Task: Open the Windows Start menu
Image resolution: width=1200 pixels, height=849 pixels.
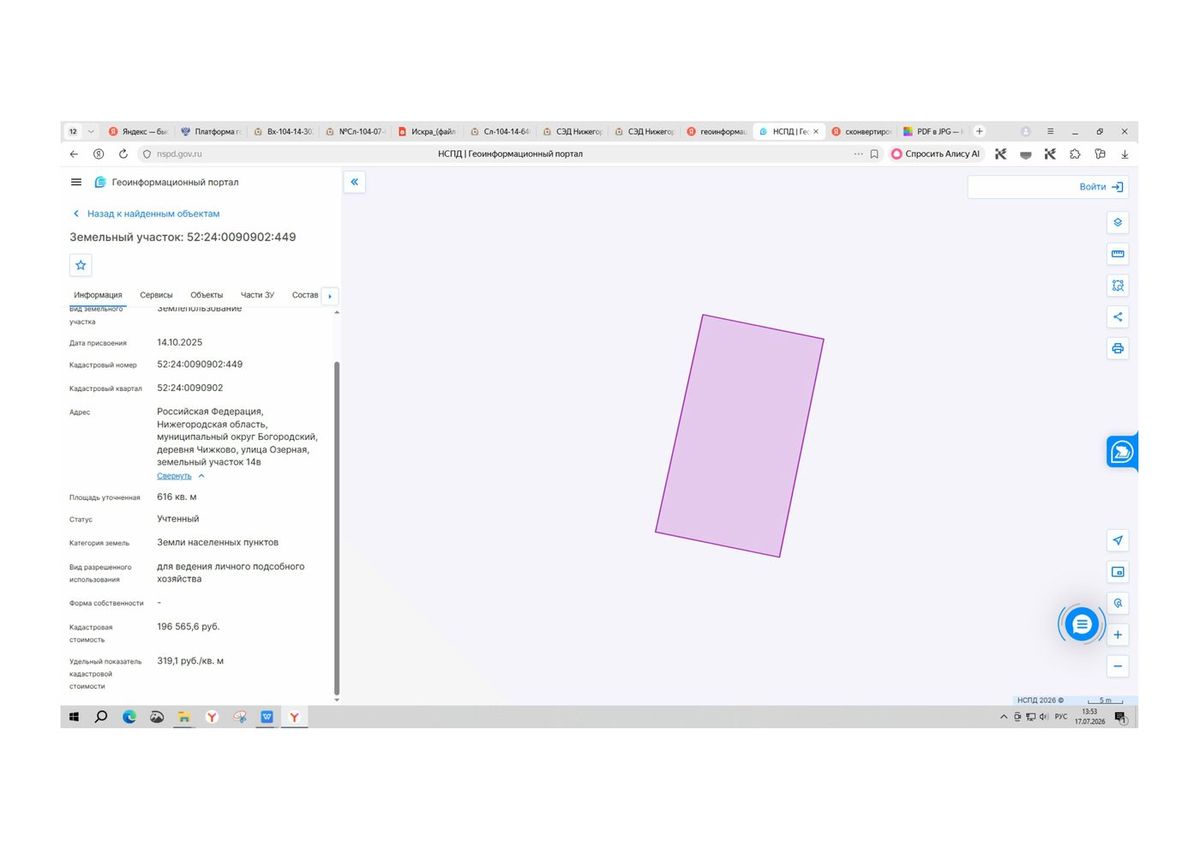Action: 74,717
